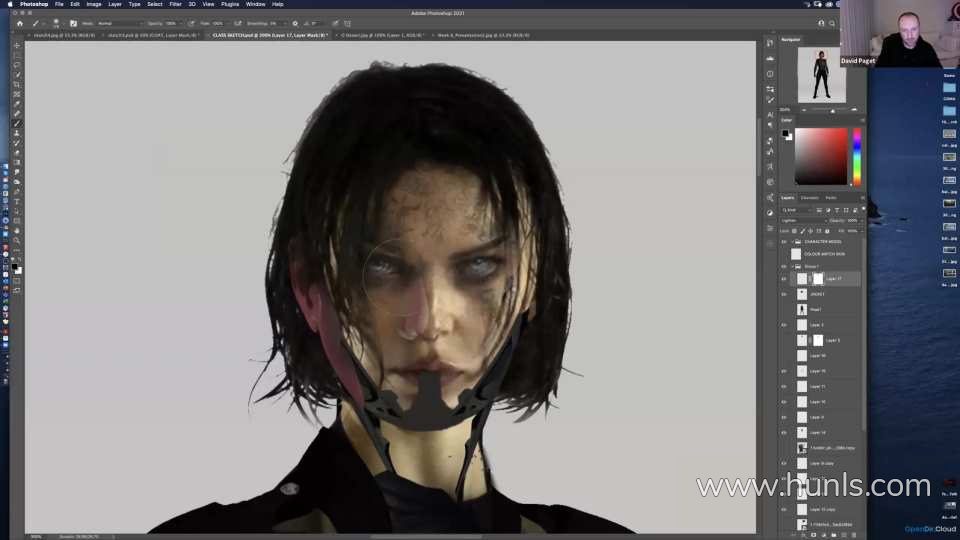The image size is (960, 540).
Task: Select the Zoom tool in the toolbar
Action: coord(17,241)
